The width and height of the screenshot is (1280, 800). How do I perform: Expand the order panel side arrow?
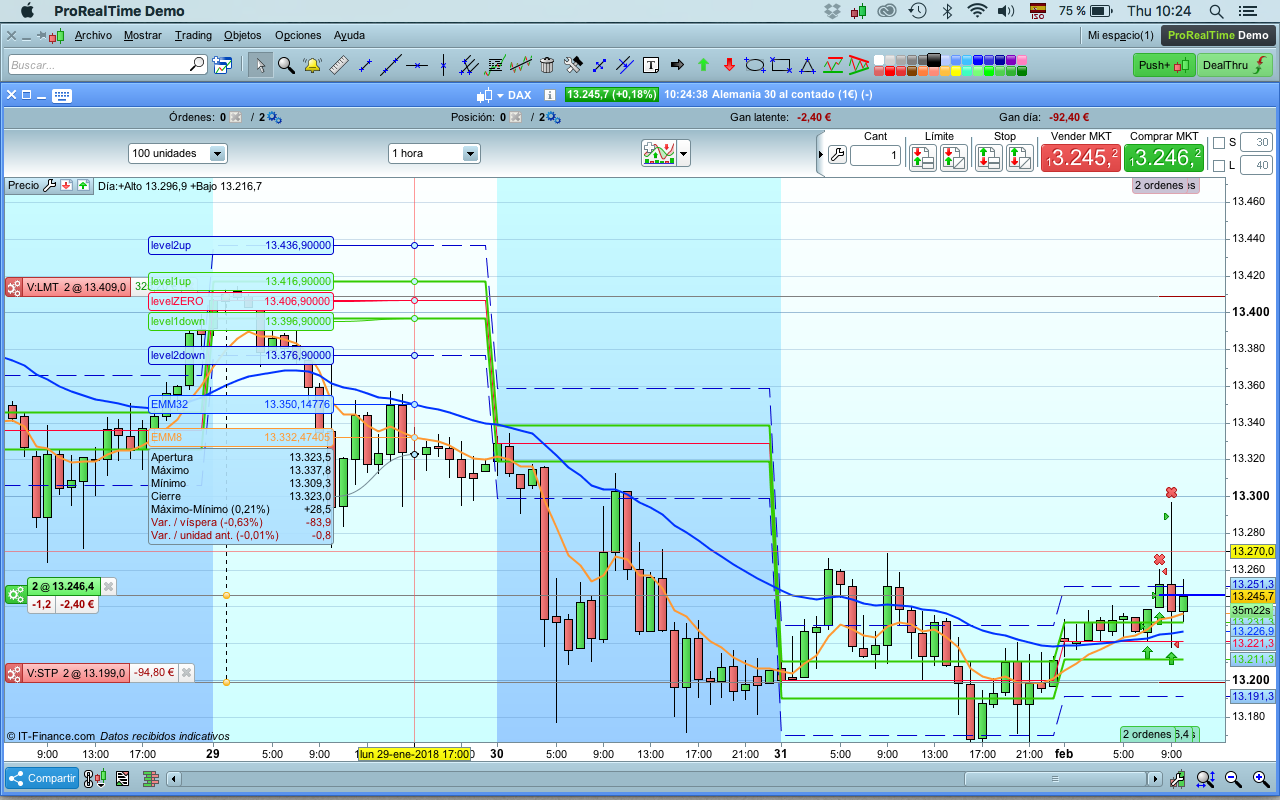click(822, 155)
